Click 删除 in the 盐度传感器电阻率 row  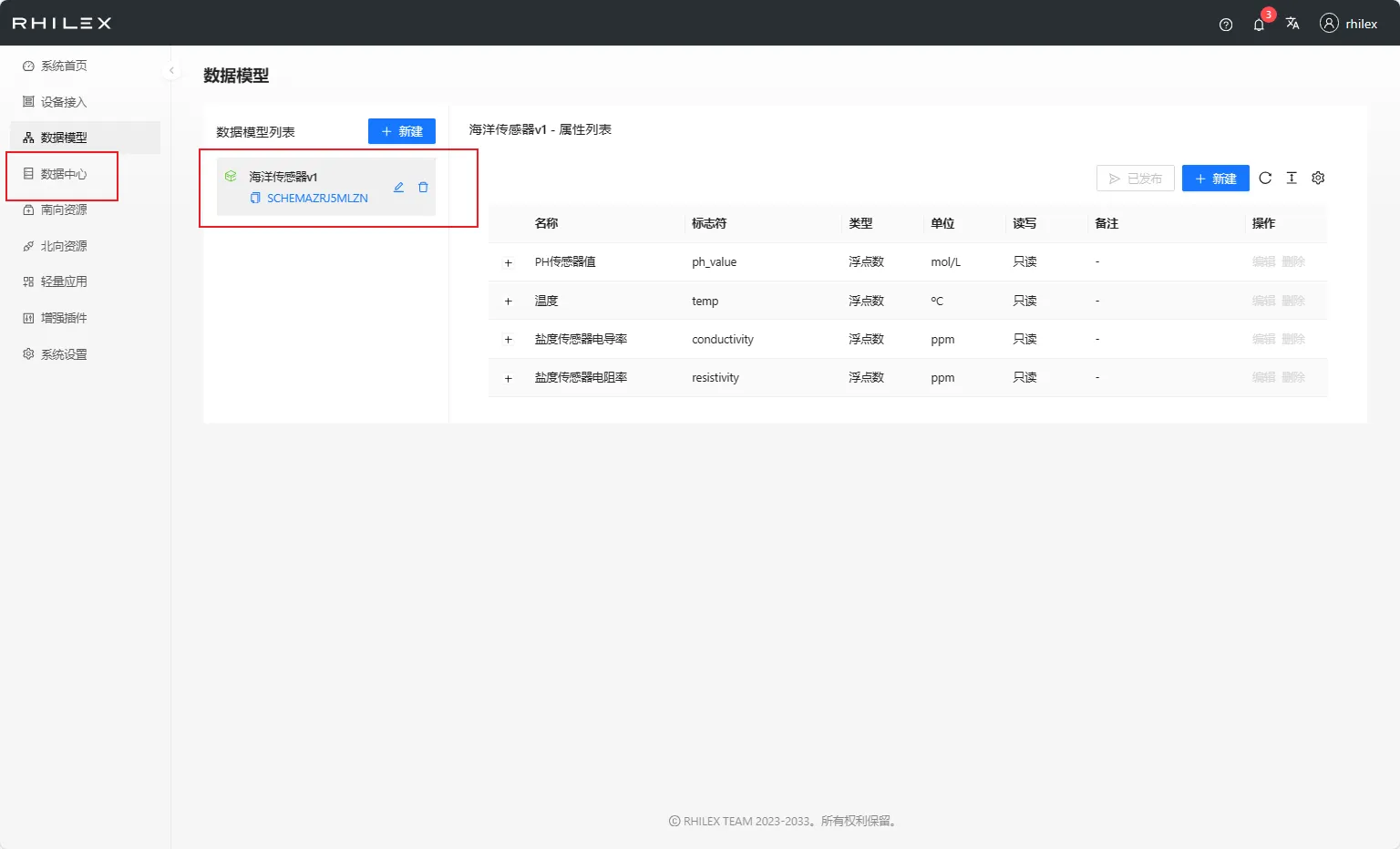click(x=1293, y=377)
